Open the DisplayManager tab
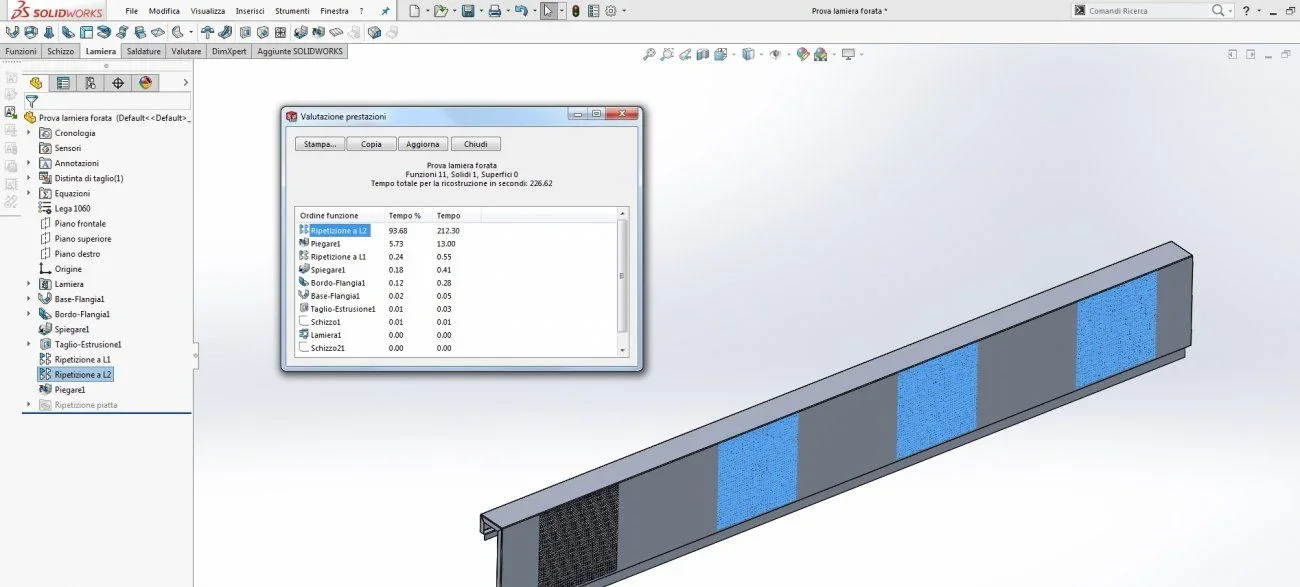The height and width of the screenshot is (587, 1300). 145,83
